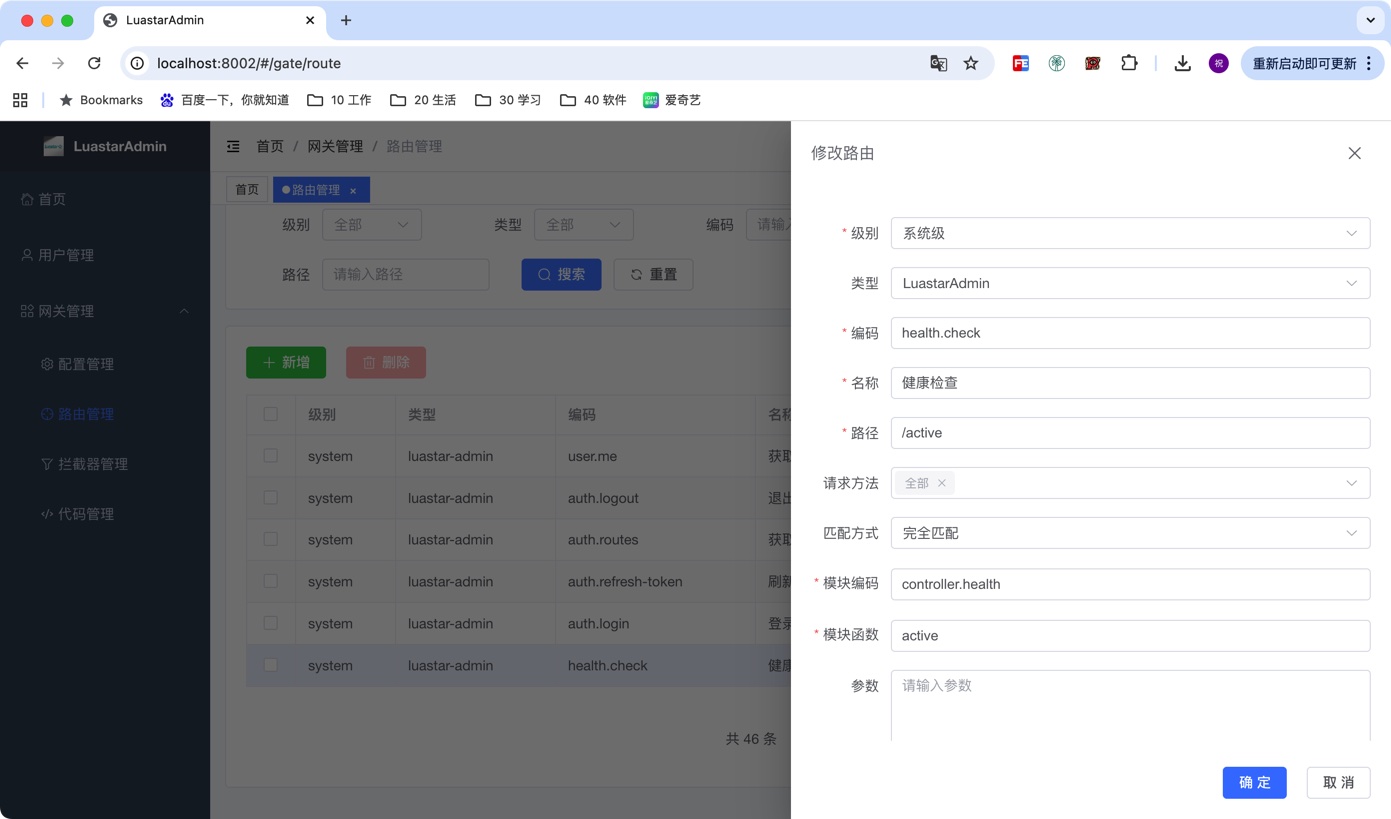Open the 级别 filter dropdown showing 全部
The width and height of the screenshot is (1391, 819).
[371, 225]
